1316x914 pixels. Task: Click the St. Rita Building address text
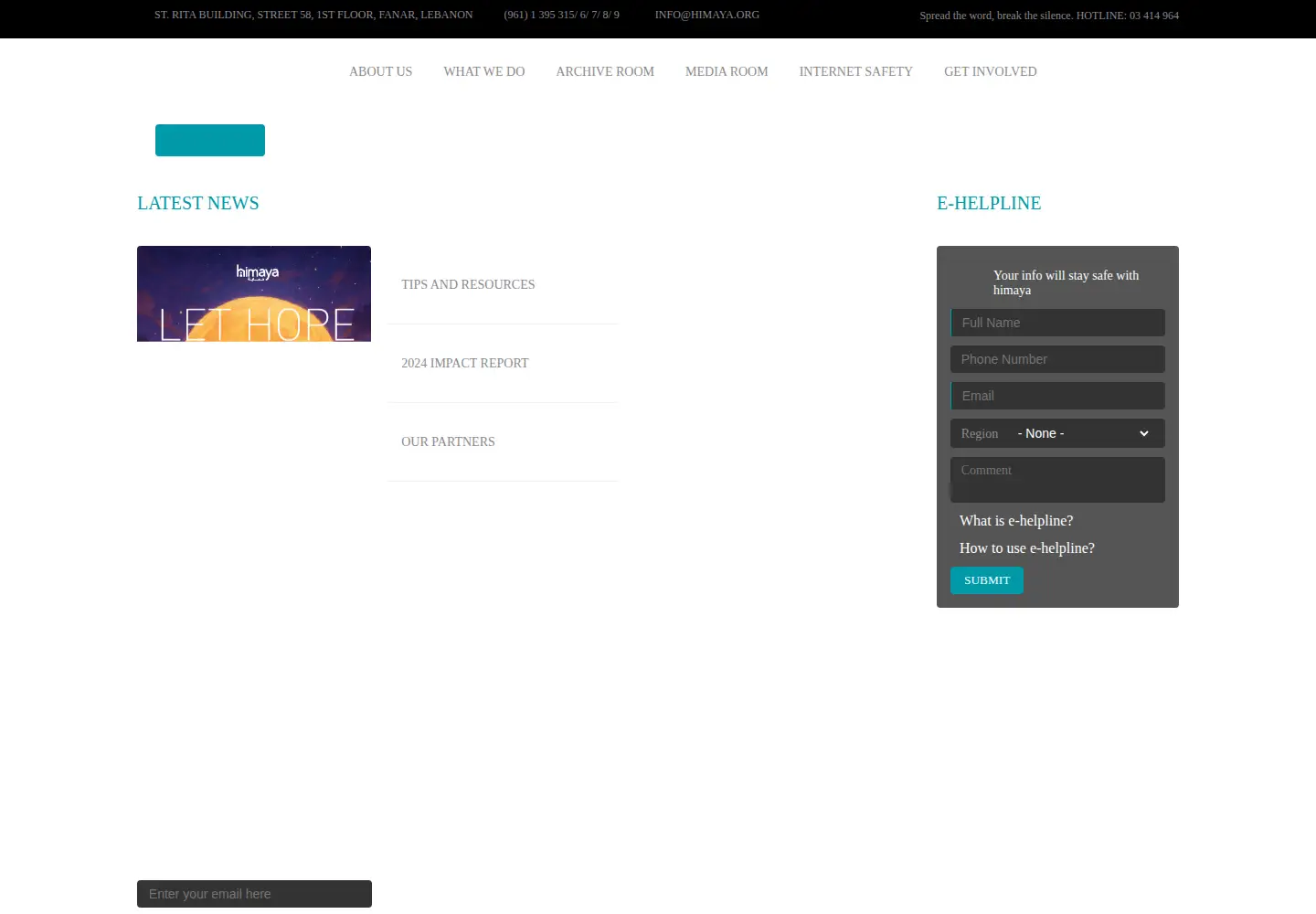pos(313,15)
